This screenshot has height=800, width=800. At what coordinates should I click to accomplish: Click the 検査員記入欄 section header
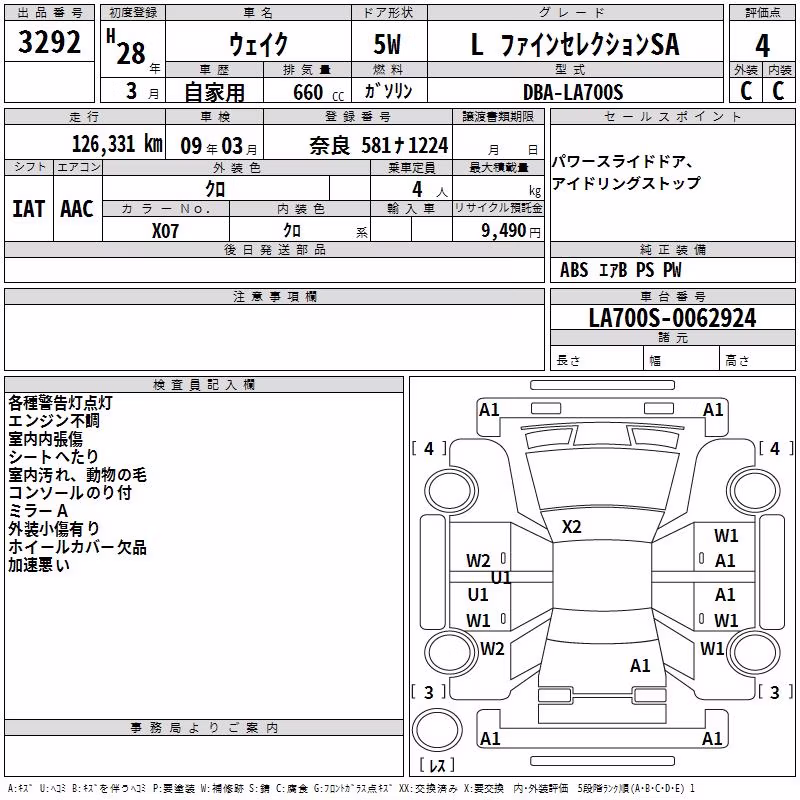(204, 385)
